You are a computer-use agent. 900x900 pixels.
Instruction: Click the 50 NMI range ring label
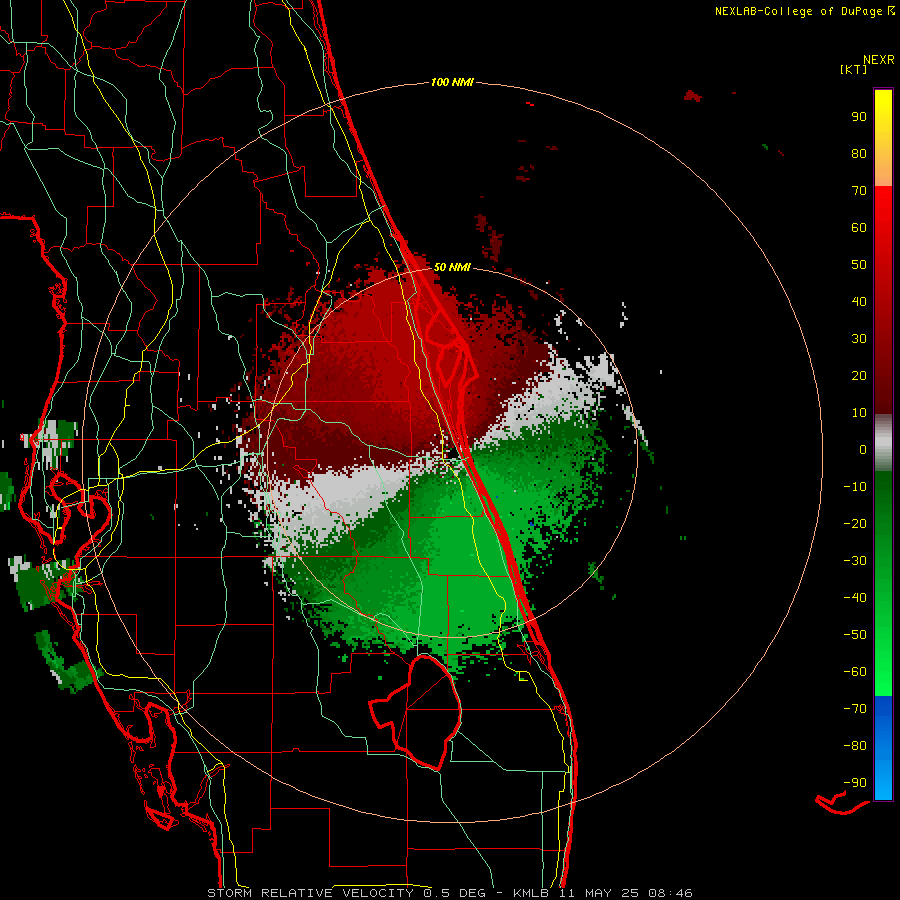452,267
